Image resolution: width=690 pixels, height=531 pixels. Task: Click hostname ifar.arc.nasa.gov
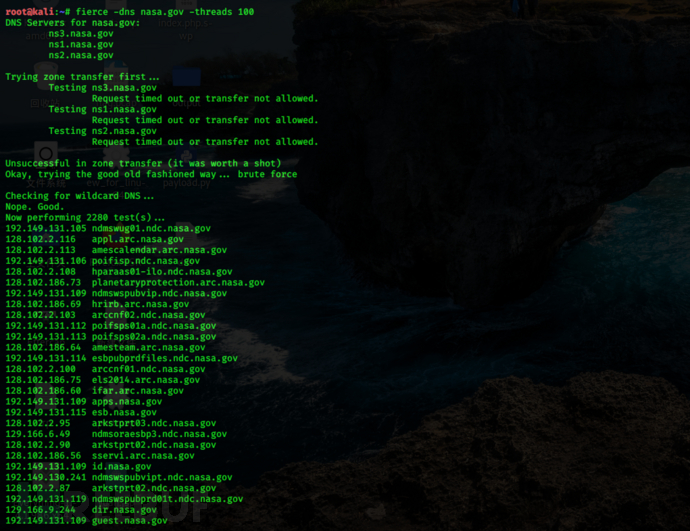(x=137, y=391)
